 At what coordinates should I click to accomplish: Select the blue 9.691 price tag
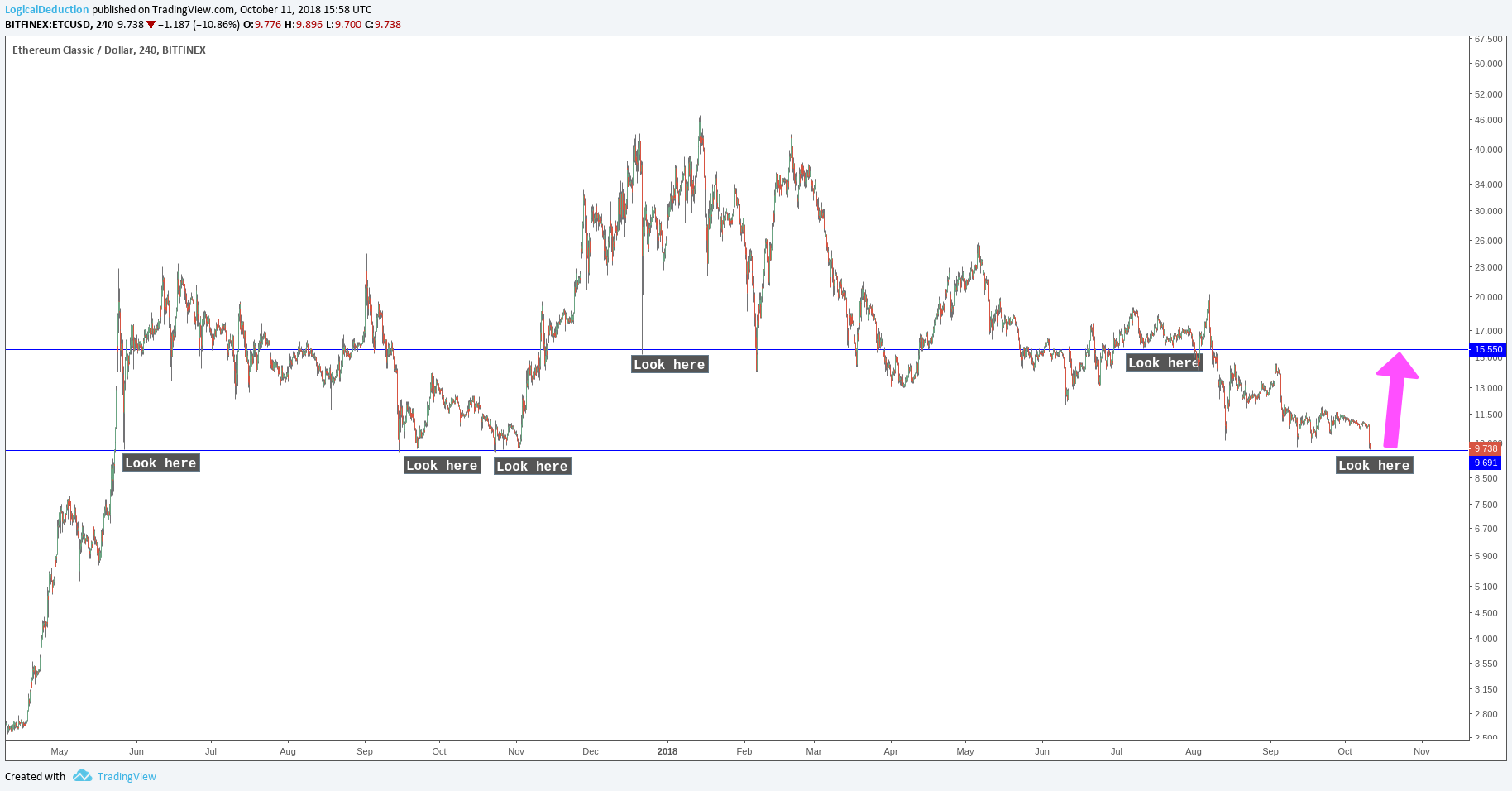point(1486,463)
